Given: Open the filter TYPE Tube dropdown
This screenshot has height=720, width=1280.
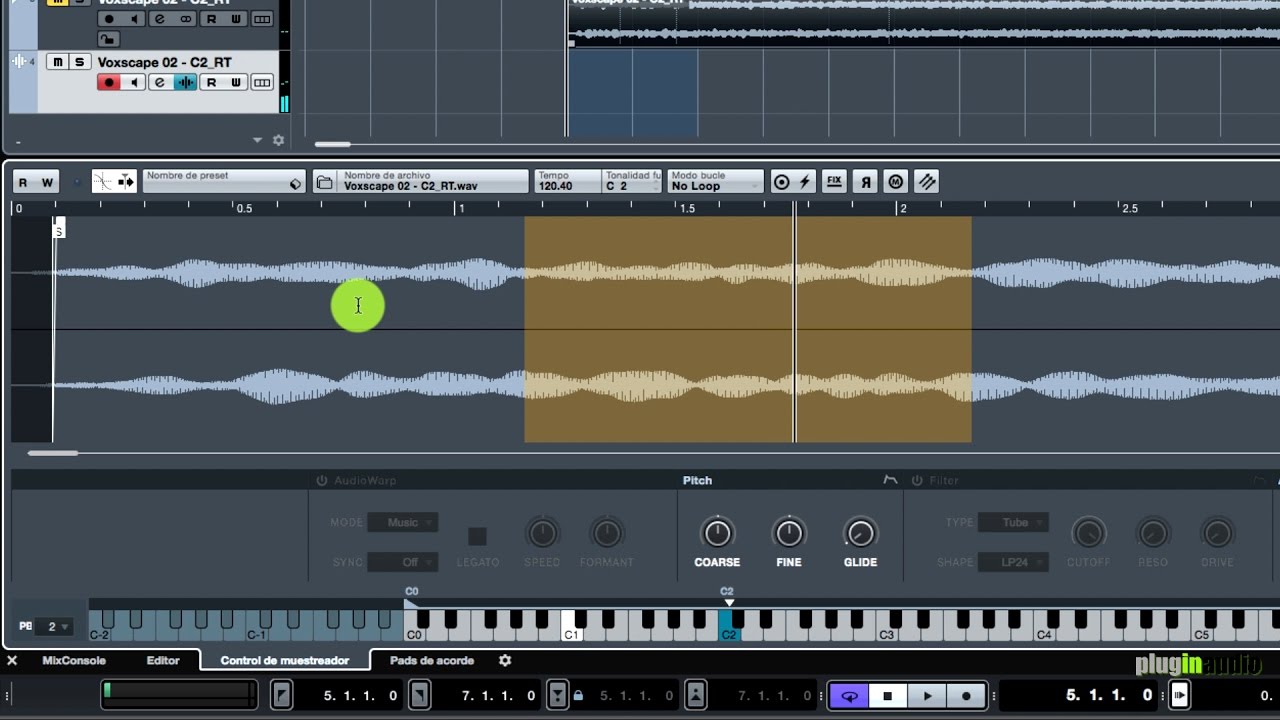Looking at the screenshot, I should click(1014, 522).
